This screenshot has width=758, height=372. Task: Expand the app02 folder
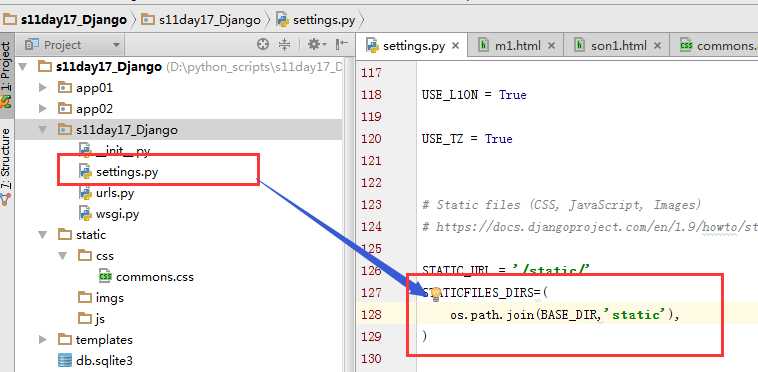(43, 109)
